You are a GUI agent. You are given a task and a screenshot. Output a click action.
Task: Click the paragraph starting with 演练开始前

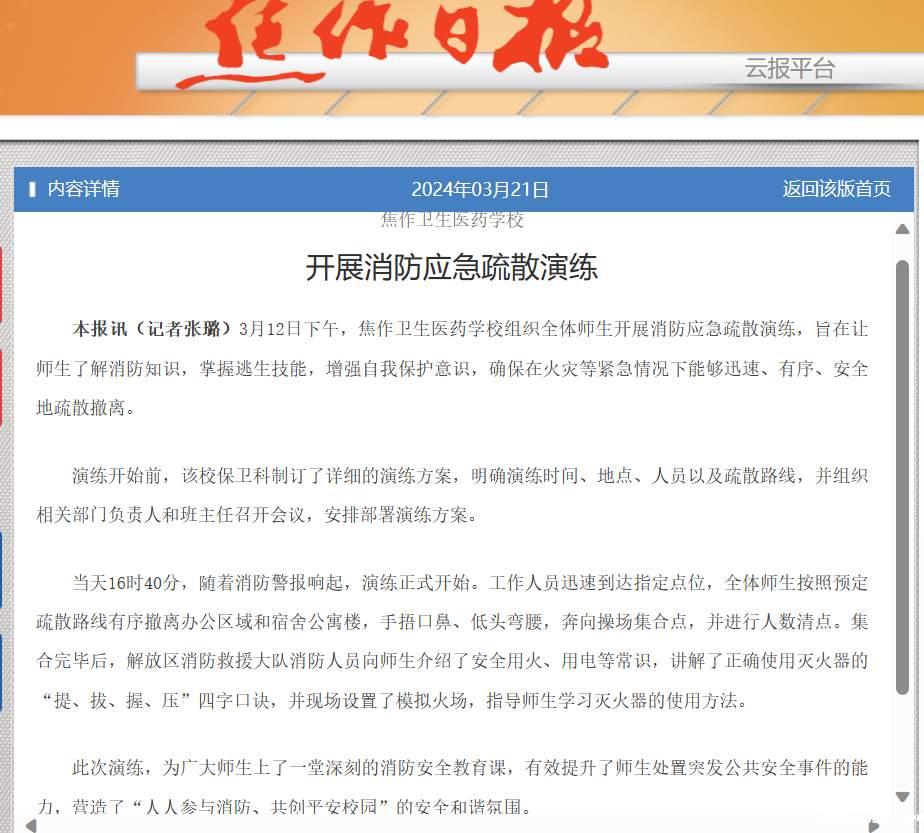click(452, 495)
